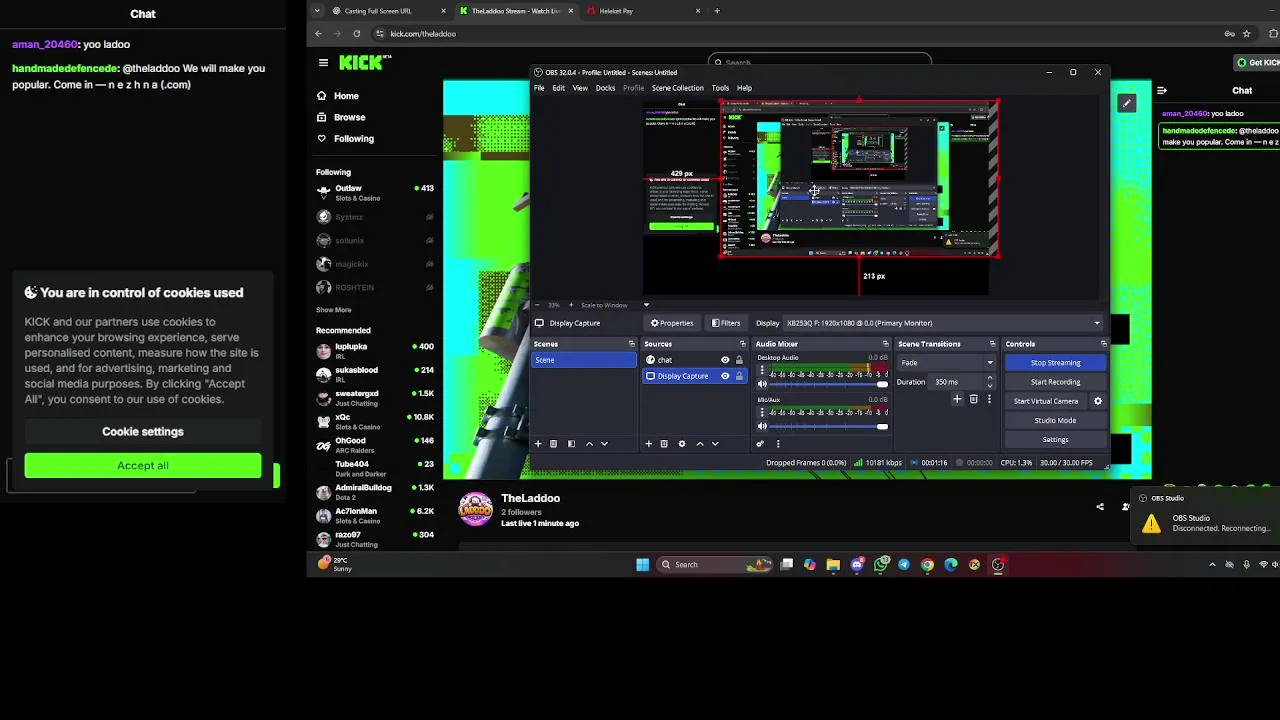Viewport: 1280px width, 720px height.
Task: Toggle lock on Display Capture source
Action: click(739, 376)
